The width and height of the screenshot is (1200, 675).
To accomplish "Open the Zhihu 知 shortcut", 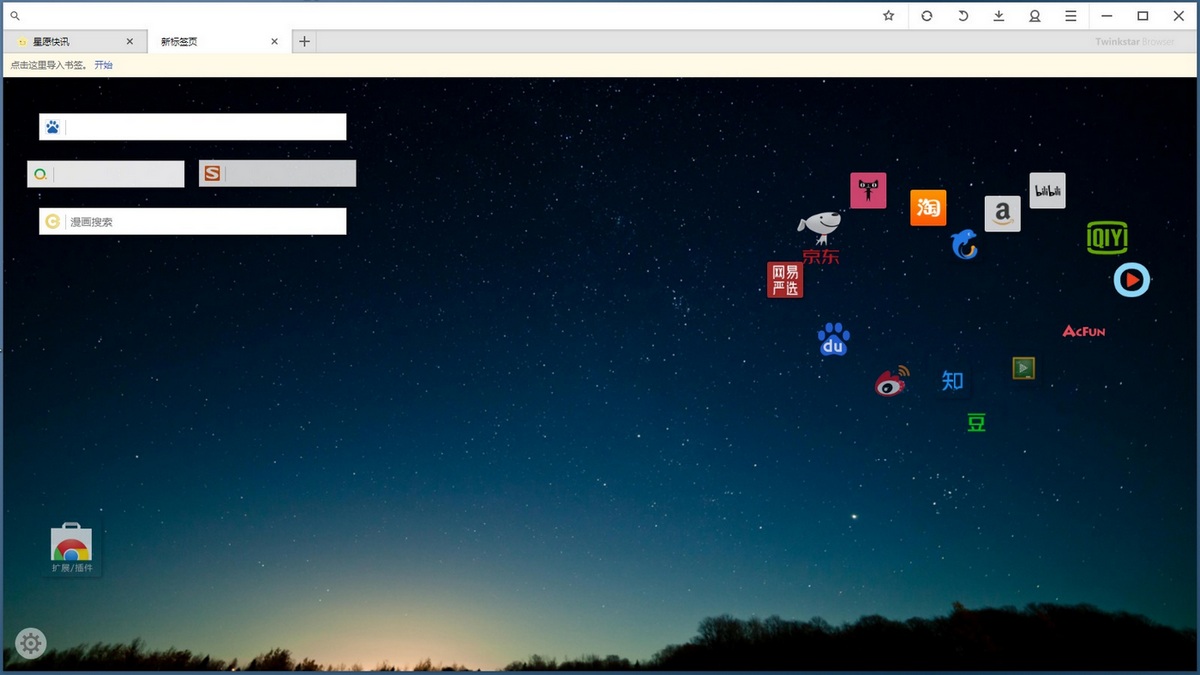I will (x=952, y=380).
